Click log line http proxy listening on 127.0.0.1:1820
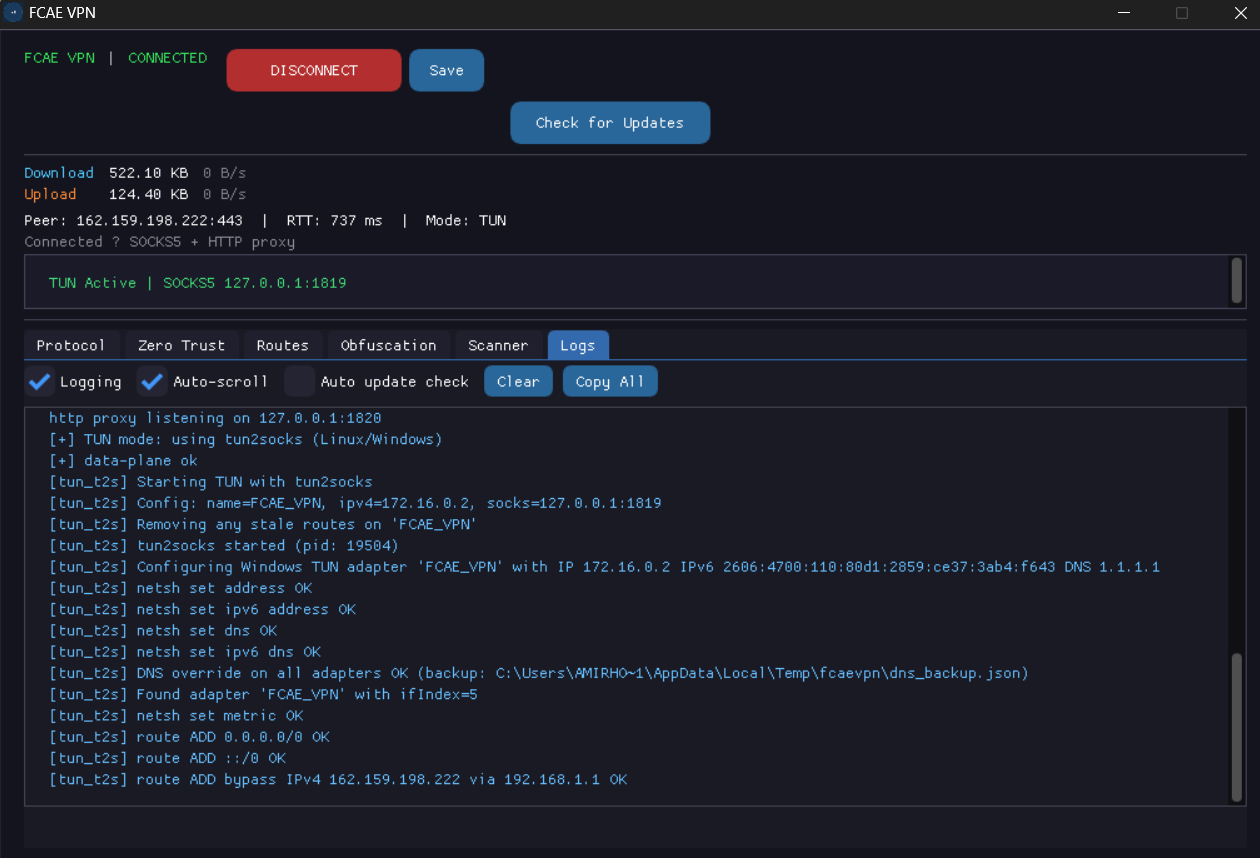 [x=215, y=418]
